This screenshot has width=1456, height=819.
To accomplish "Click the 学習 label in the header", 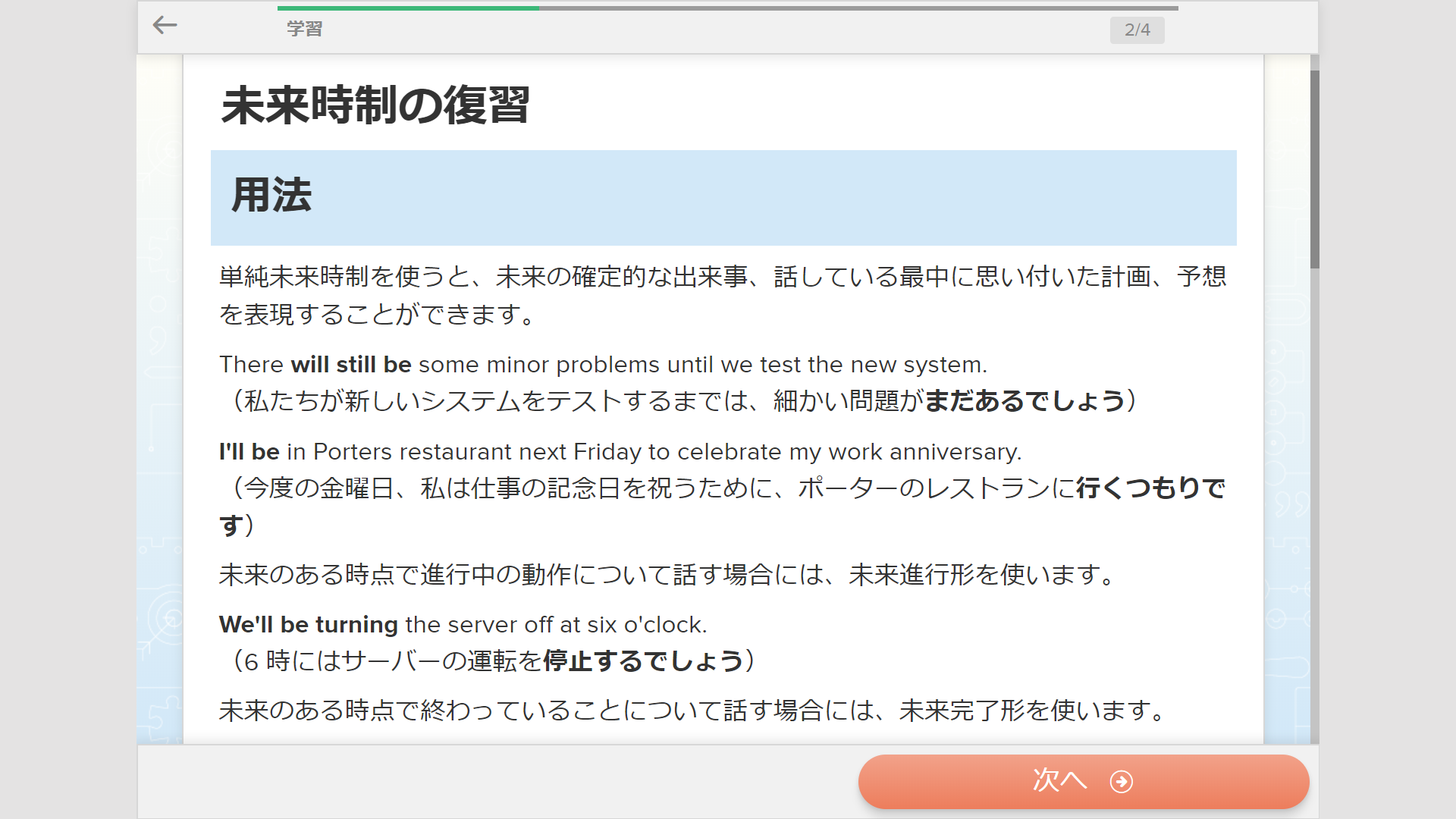I will (x=305, y=29).
